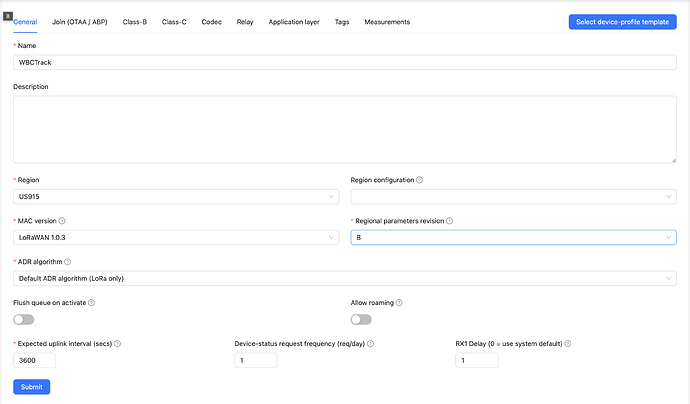Toggle the Allow roaming switch

click(x=361, y=319)
